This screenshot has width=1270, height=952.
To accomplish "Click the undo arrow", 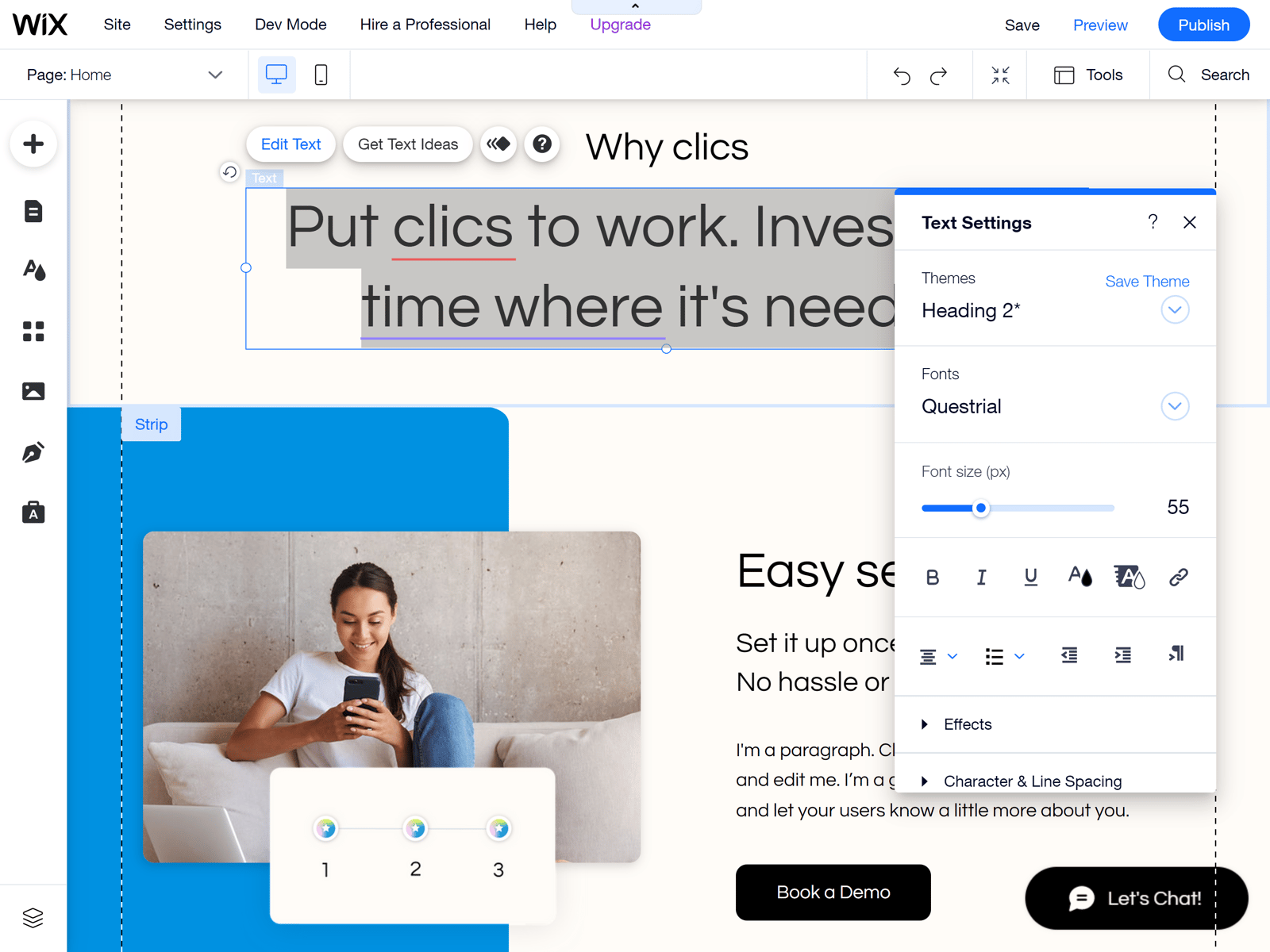I will click(x=901, y=75).
